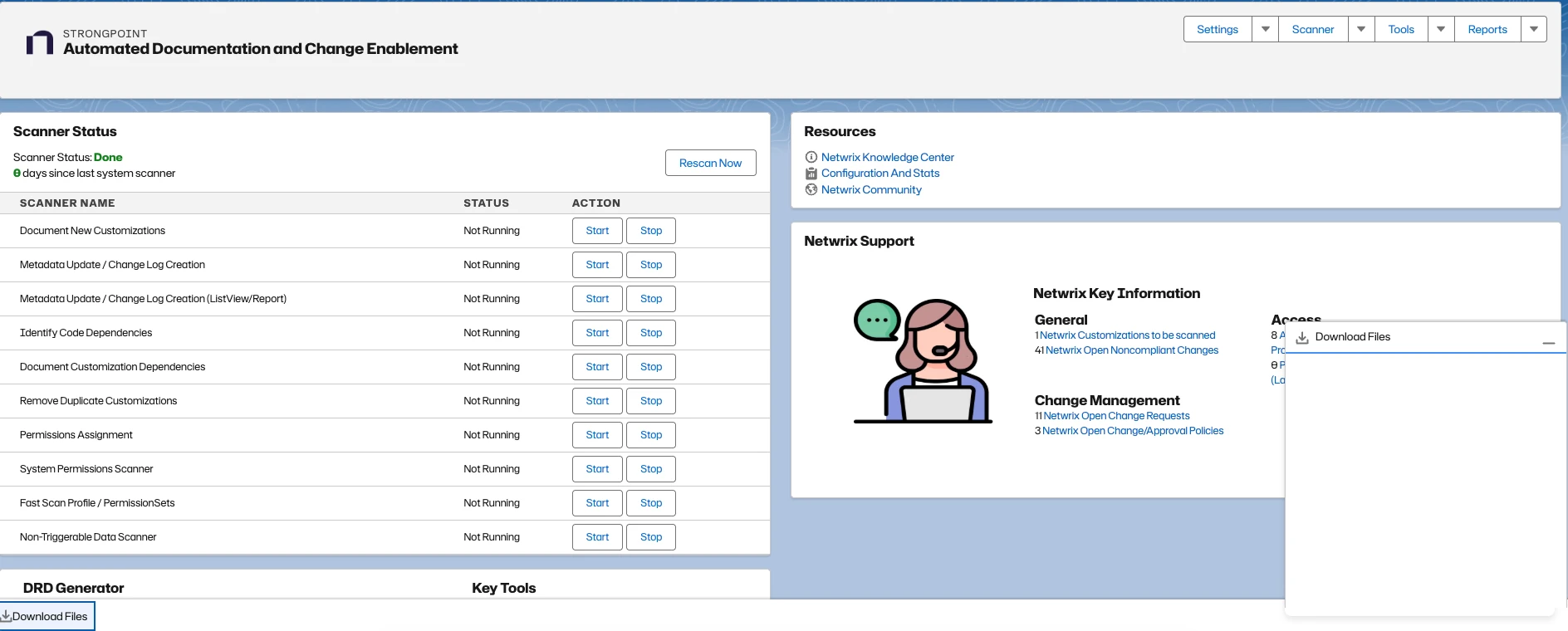The image size is (1568, 631).
Task: Stop the Permissions Assignment scanner
Action: click(x=651, y=435)
